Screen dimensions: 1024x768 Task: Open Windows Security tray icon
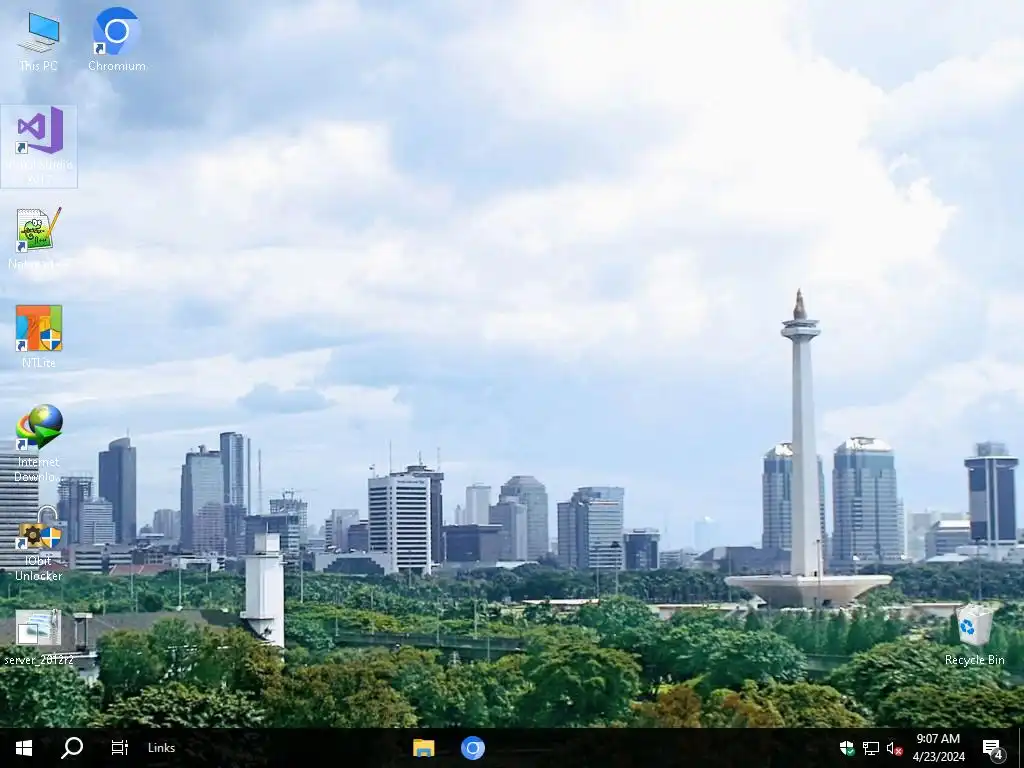[x=847, y=748]
